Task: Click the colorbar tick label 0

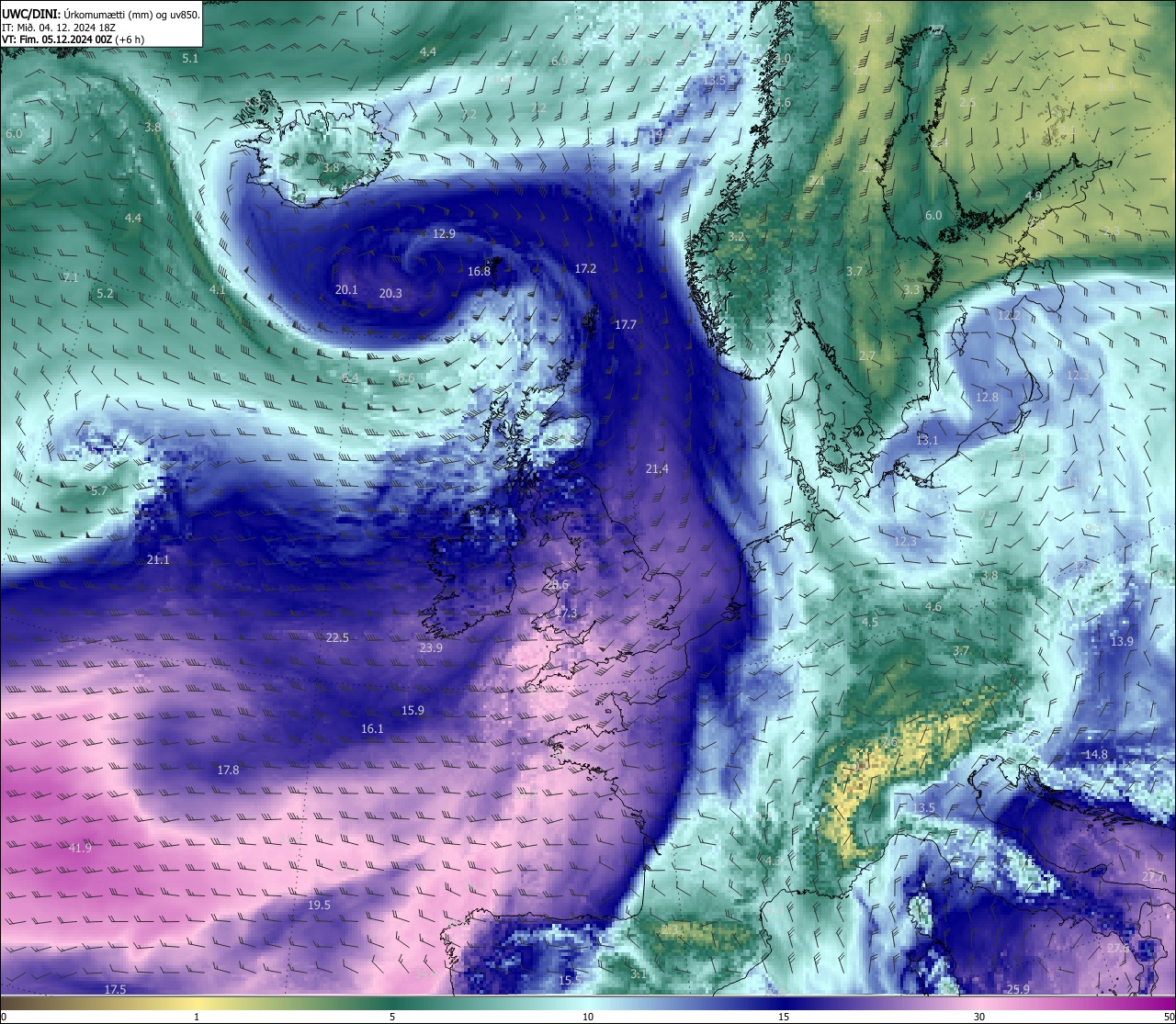Action: click(x=4, y=1018)
